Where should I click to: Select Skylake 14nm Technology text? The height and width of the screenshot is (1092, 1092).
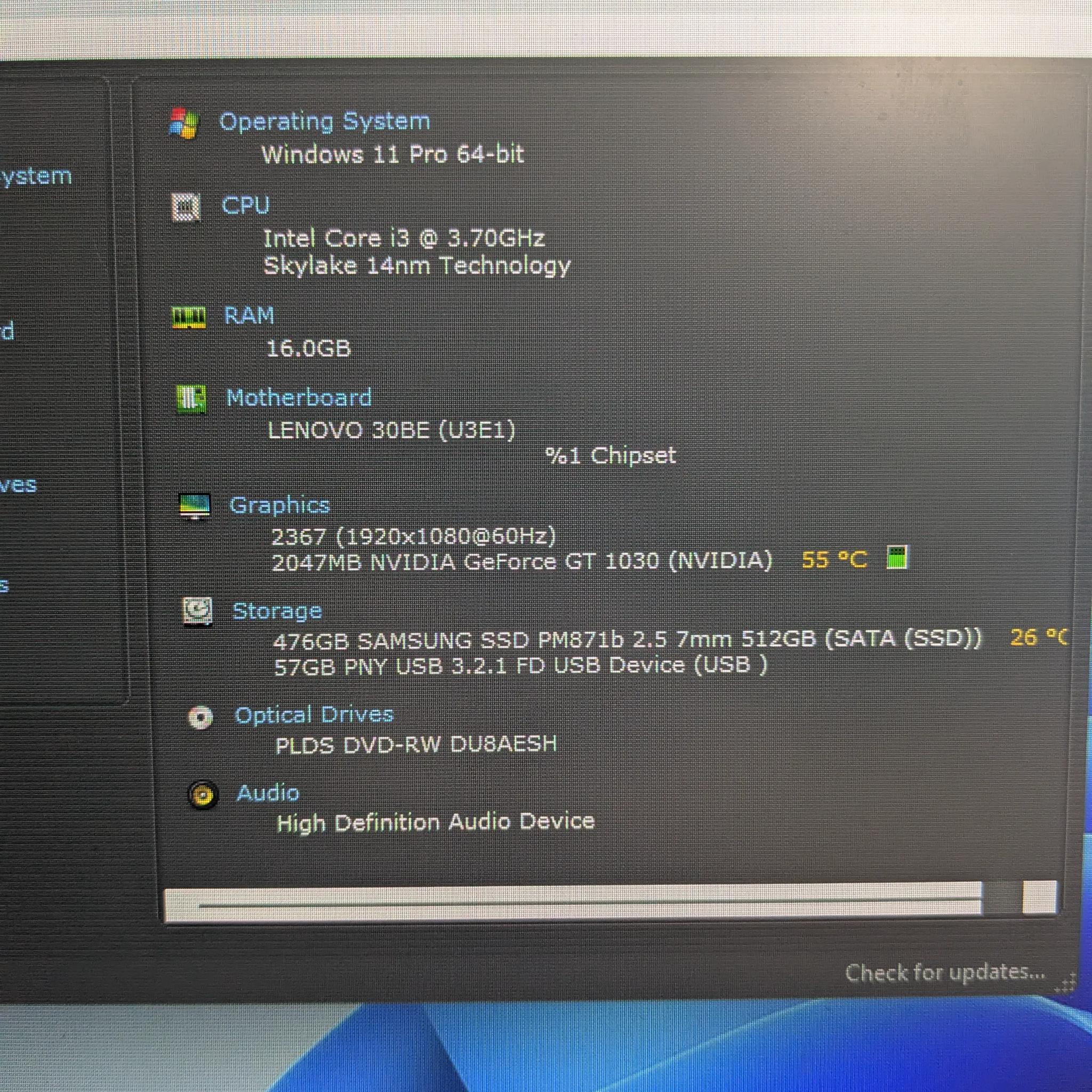click(x=417, y=266)
